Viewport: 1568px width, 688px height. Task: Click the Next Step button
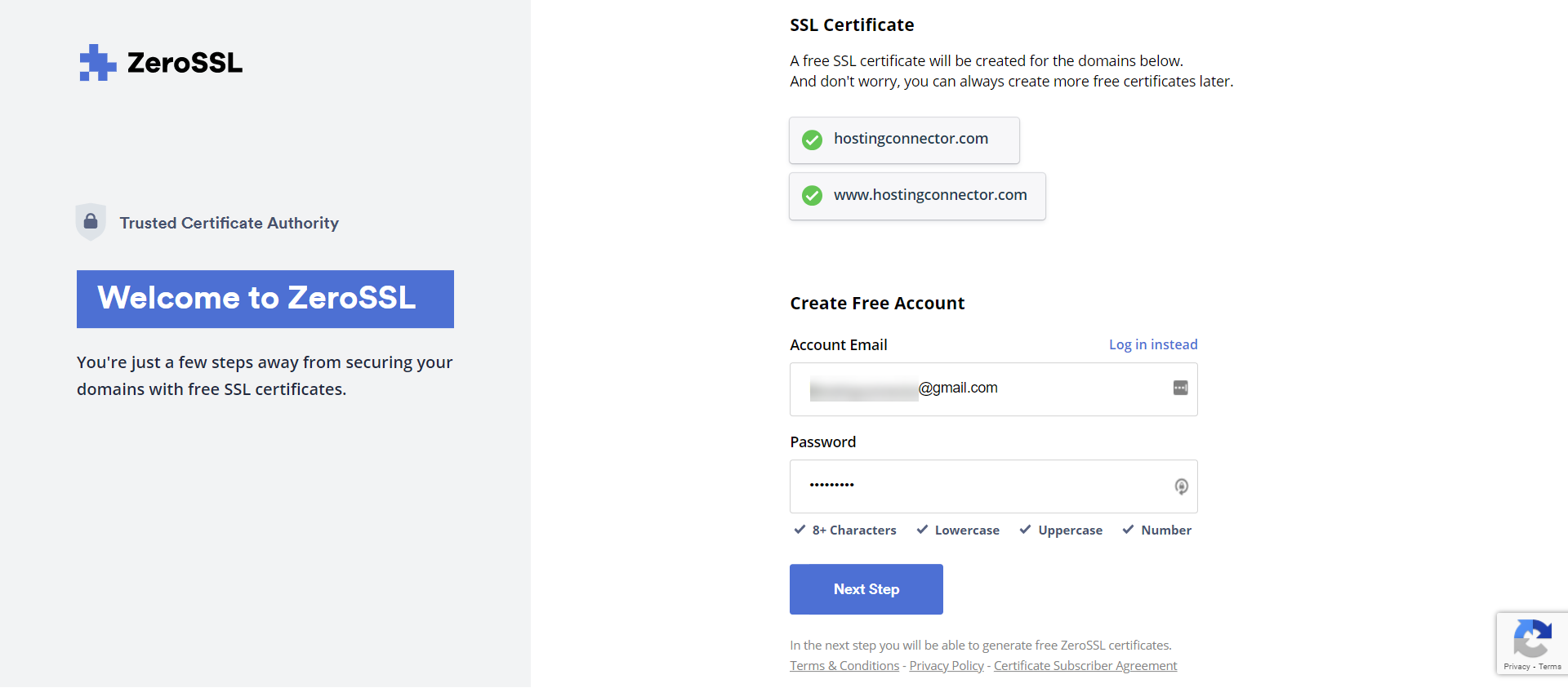[x=866, y=589]
